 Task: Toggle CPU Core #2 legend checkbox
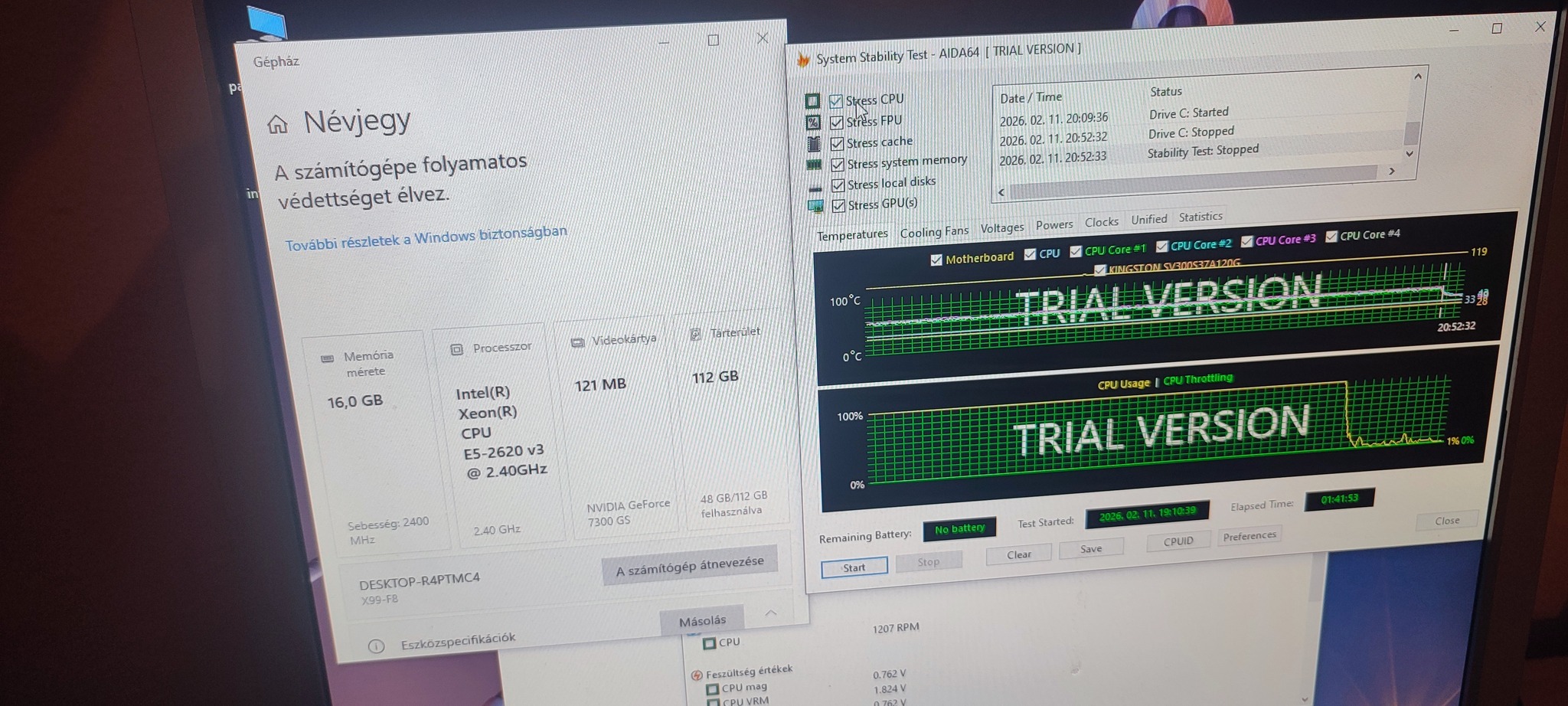(1161, 247)
